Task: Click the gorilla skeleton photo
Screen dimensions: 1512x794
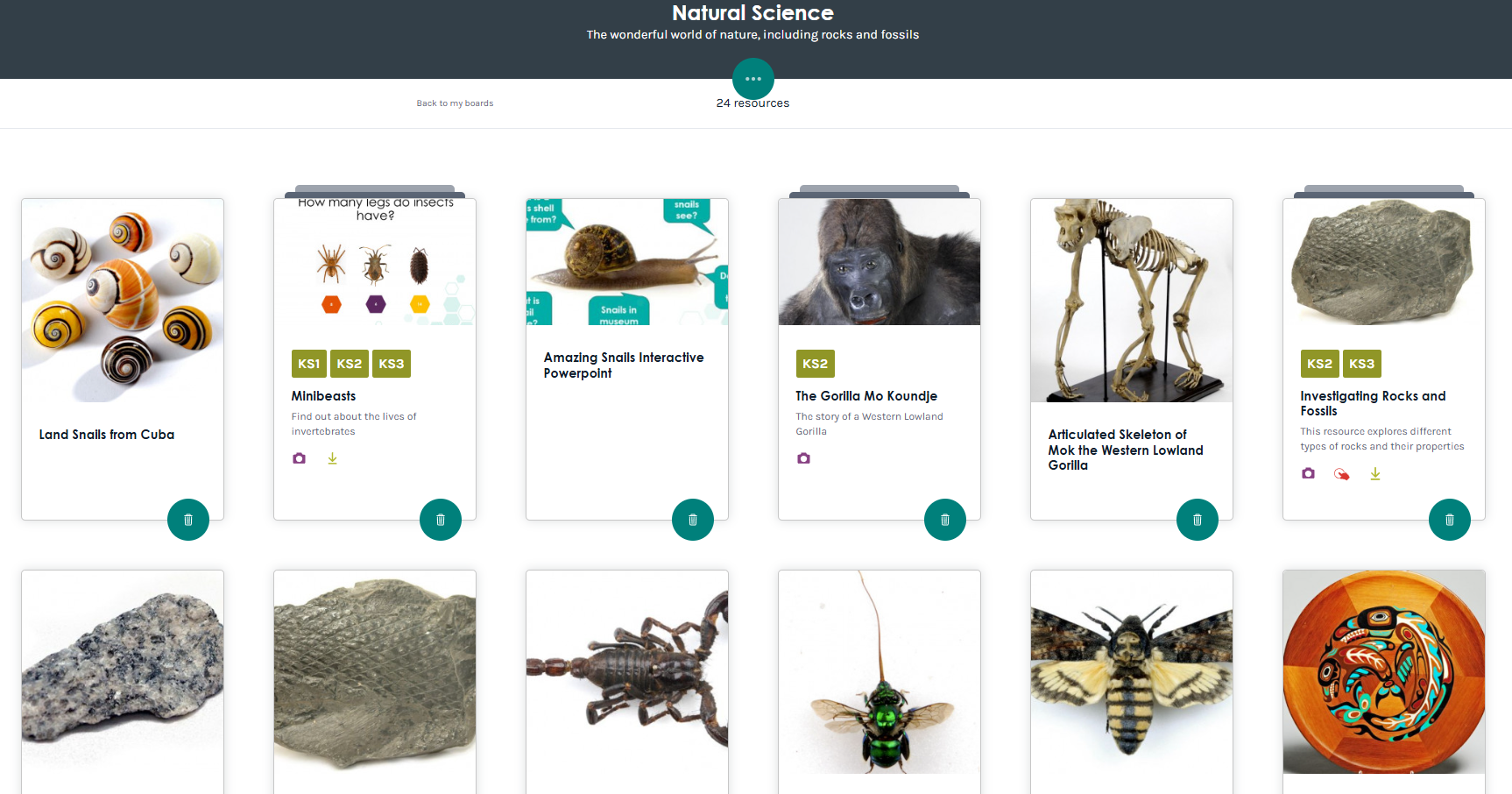Action: (1132, 301)
